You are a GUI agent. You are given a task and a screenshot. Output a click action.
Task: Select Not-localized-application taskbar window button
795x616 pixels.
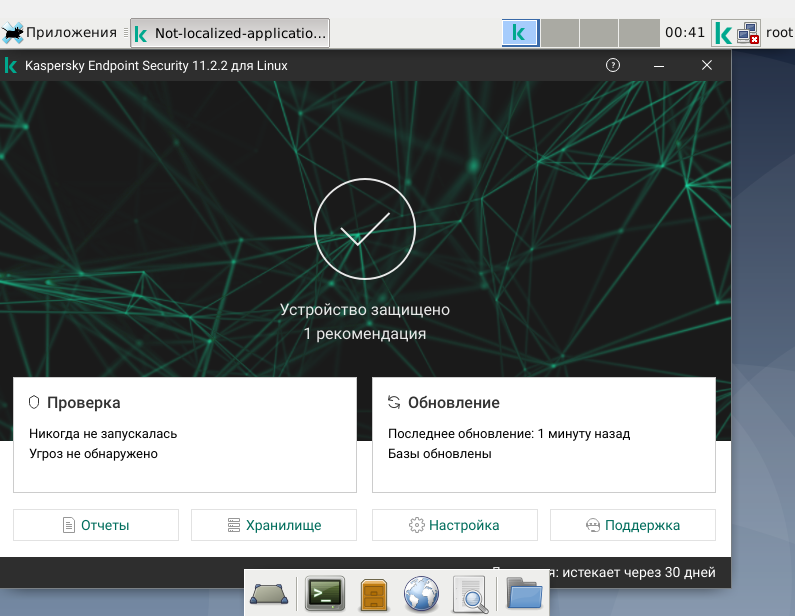pos(230,33)
